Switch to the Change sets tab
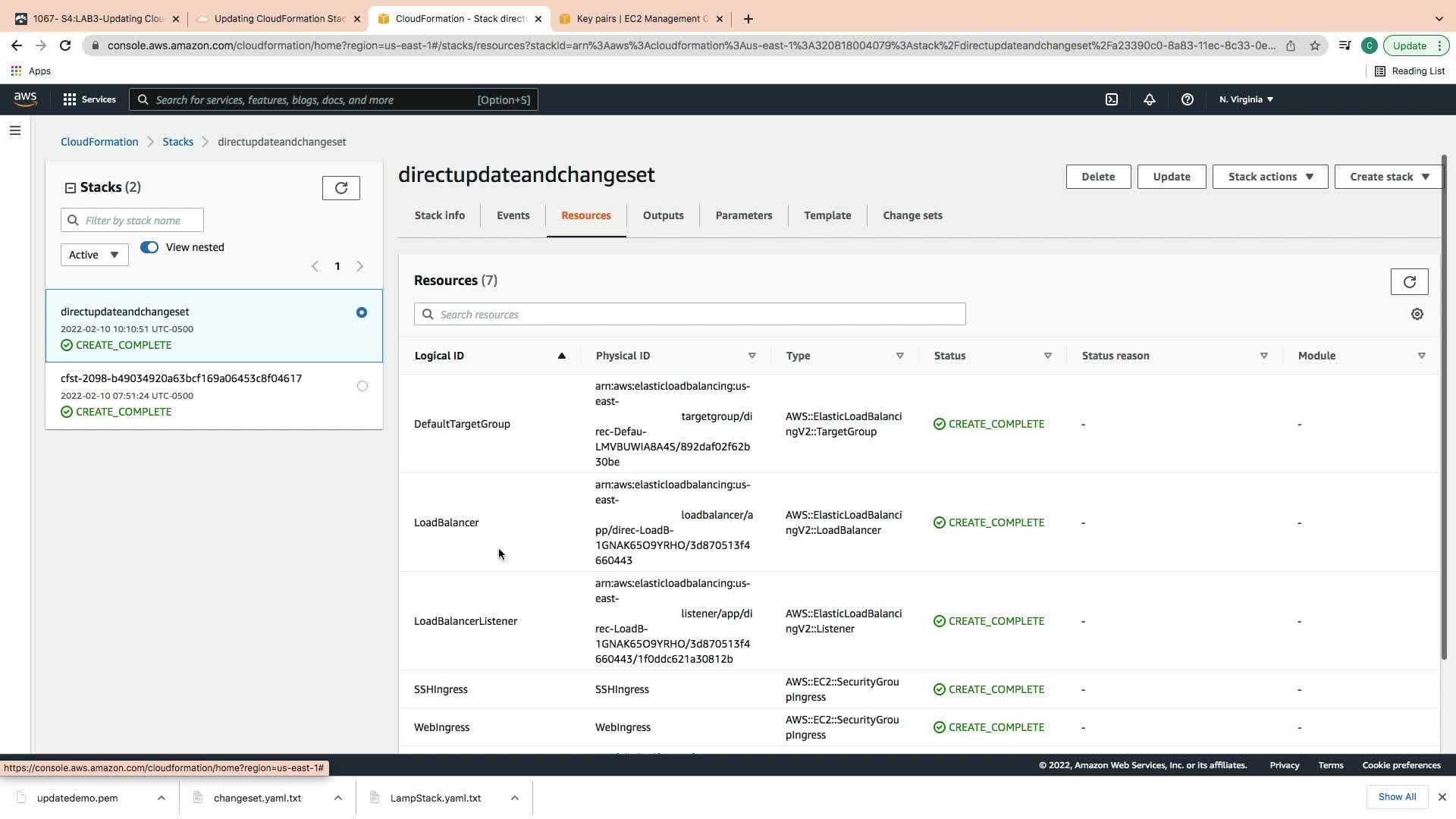The image size is (1456, 819). pyautogui.click(x=912, y=215)
